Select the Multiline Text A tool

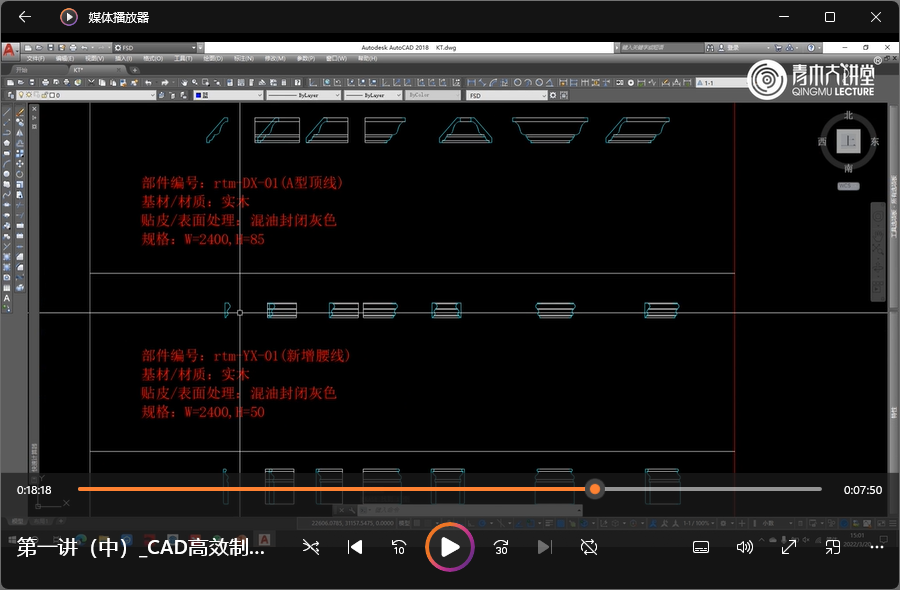coord(7,298)
